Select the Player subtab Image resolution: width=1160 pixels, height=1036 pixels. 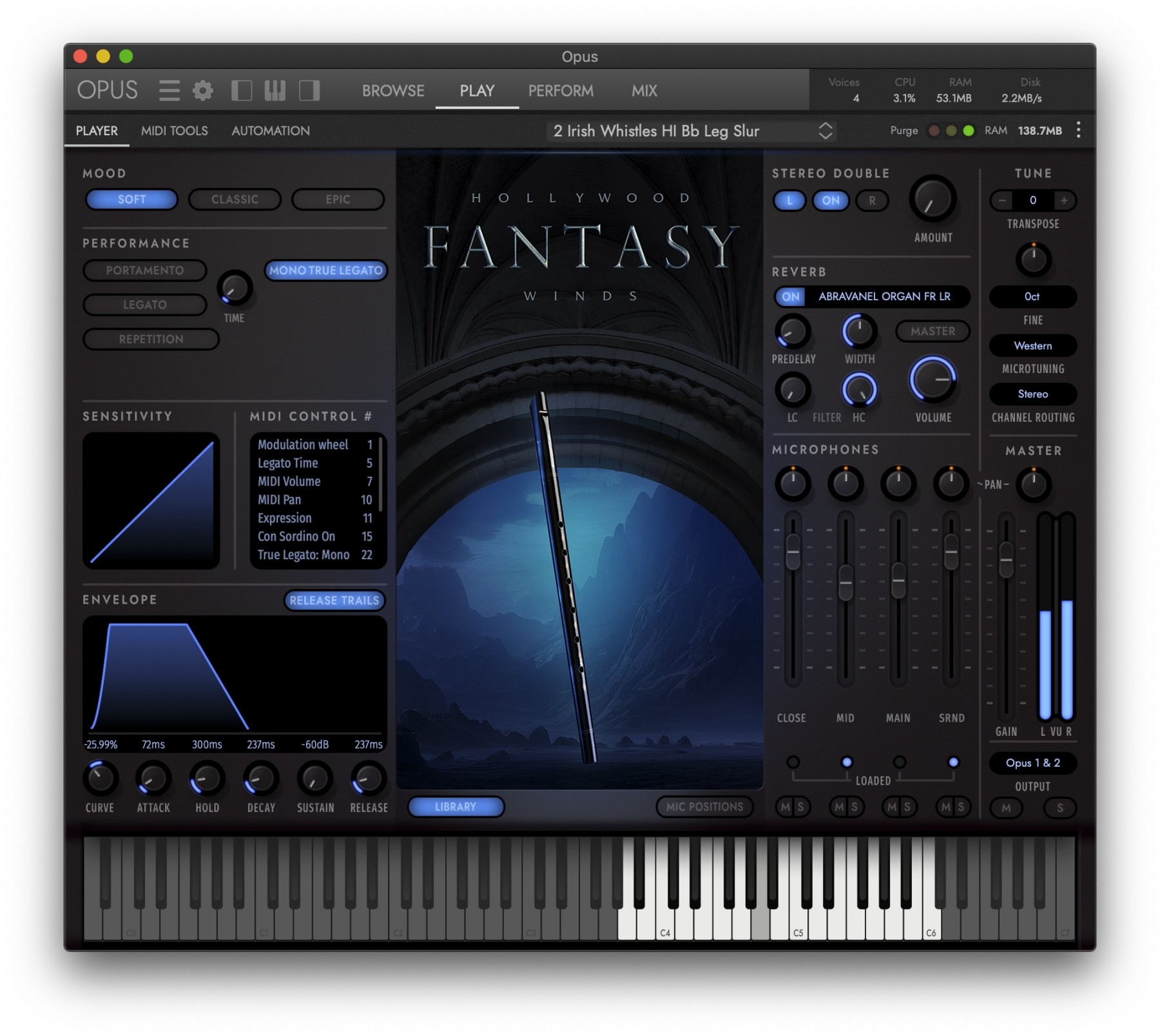[x=97, y=131]
